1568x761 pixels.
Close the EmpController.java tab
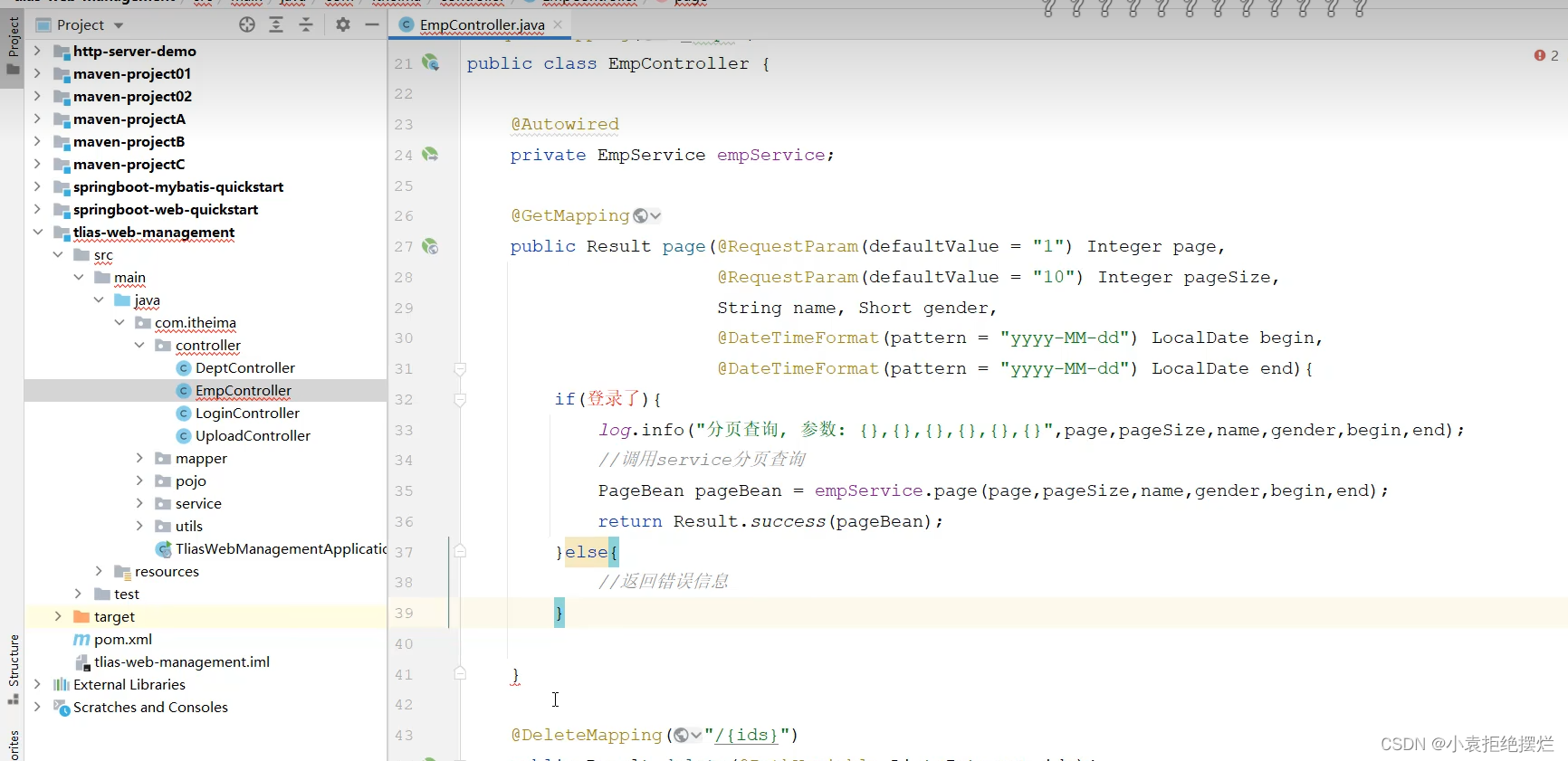[x=558, y=24]
